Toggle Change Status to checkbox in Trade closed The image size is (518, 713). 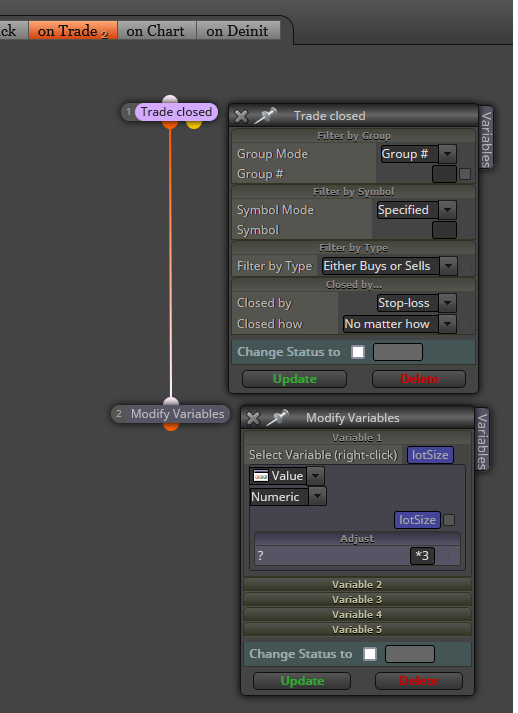(x=358, y=352)
